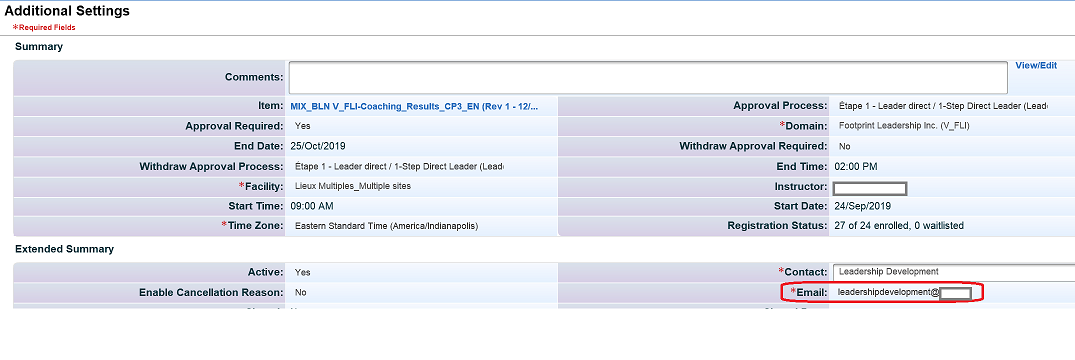Click the Start Time 09:00 AM value

tap(312, 206)
